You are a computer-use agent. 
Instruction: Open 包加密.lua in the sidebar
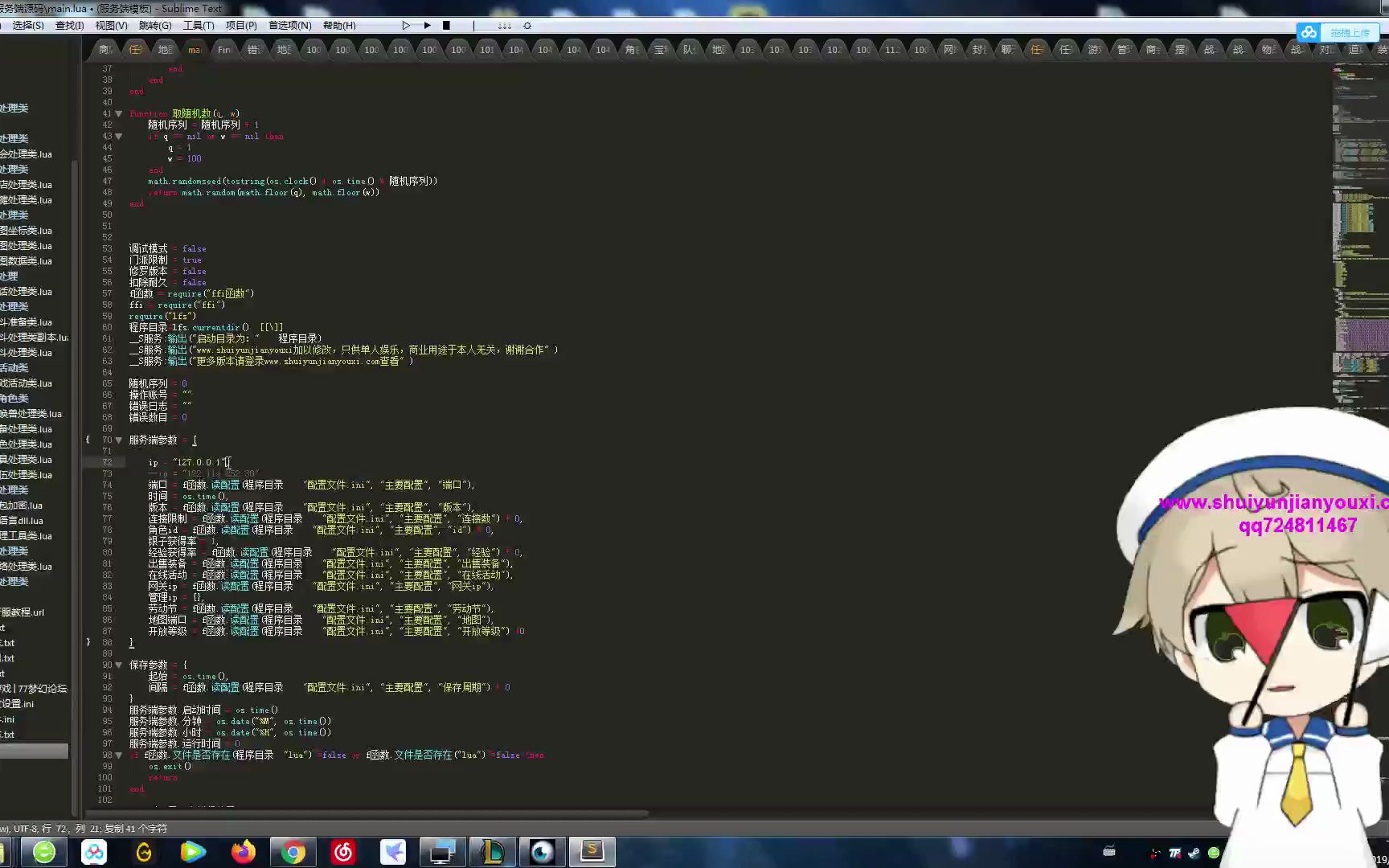(x=21, y=506)
